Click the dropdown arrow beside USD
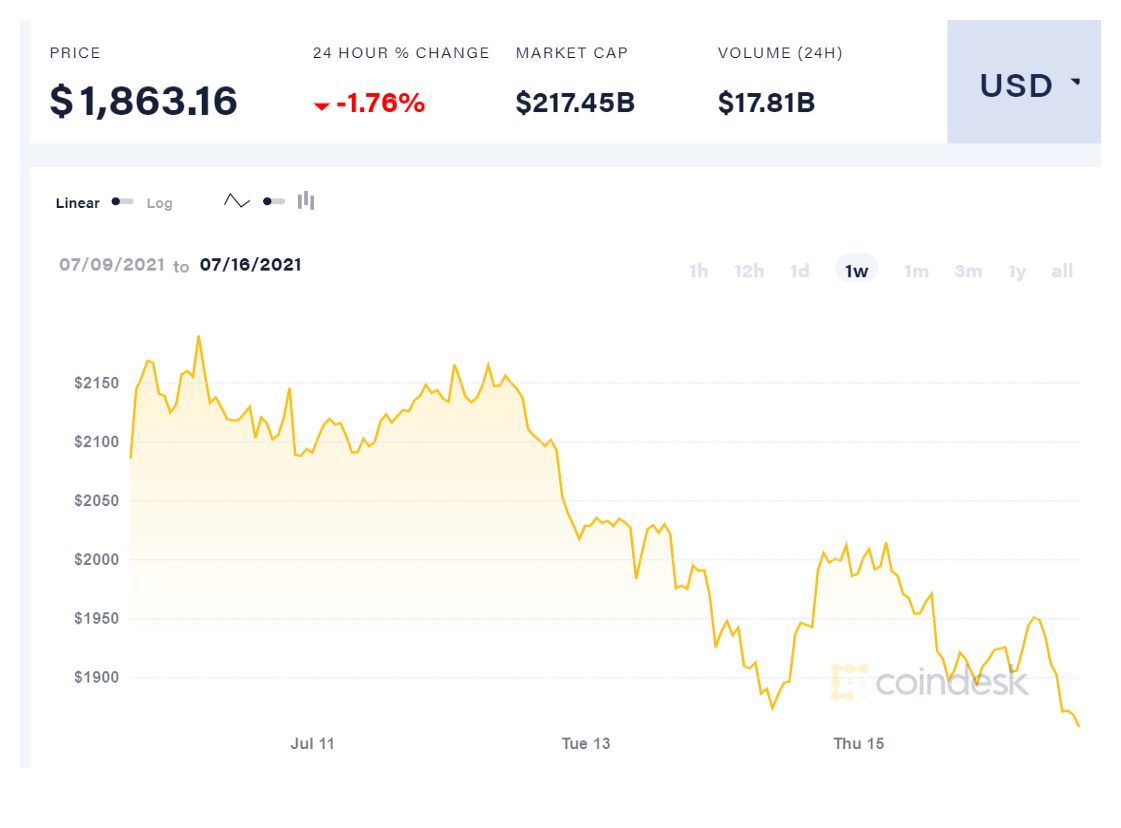1121x828 pixels. [x=1076, y=82]
